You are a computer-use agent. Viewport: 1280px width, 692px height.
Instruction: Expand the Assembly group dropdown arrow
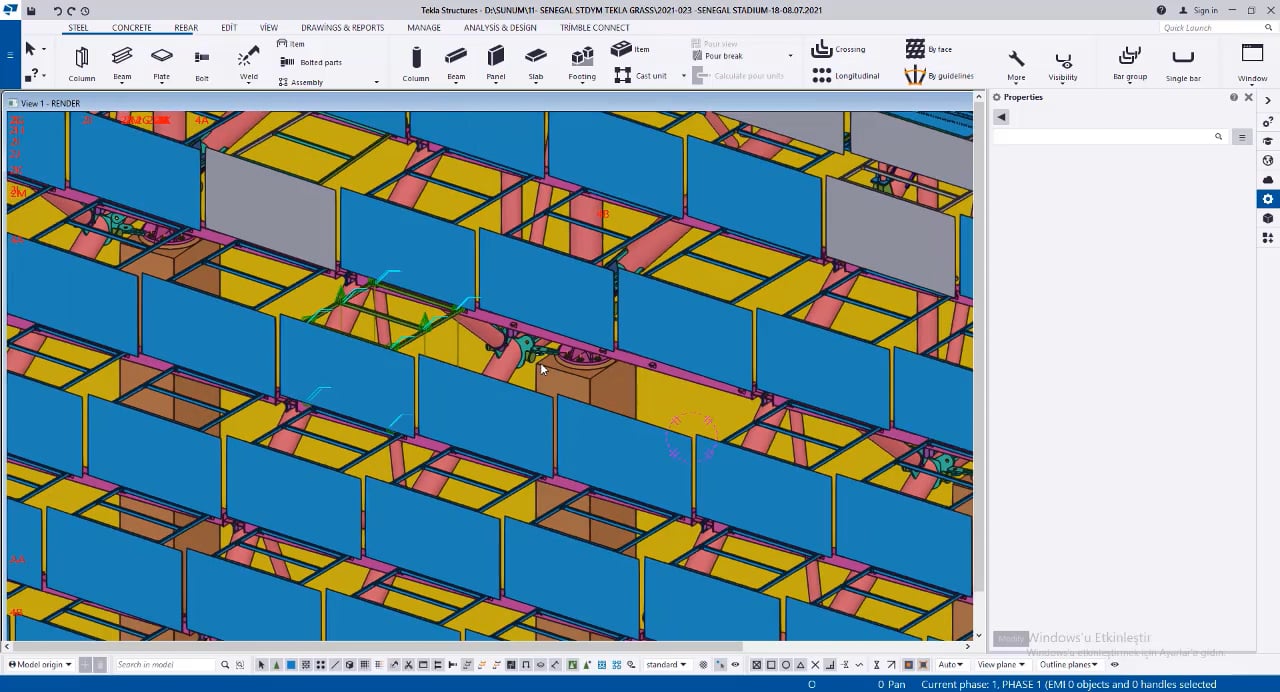tap(376, 82)
